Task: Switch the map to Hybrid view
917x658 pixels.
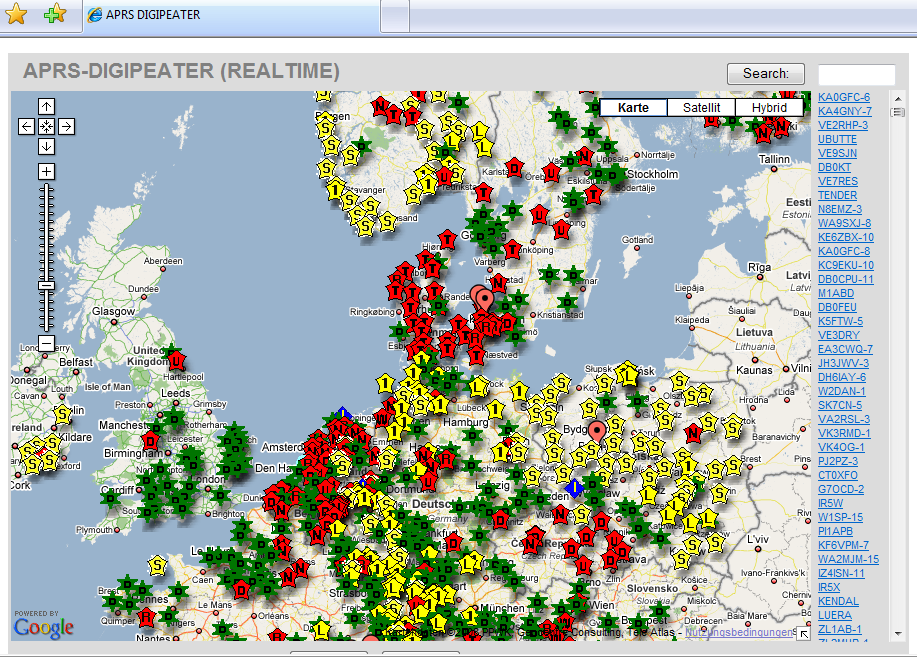Action: pos(768,108)
